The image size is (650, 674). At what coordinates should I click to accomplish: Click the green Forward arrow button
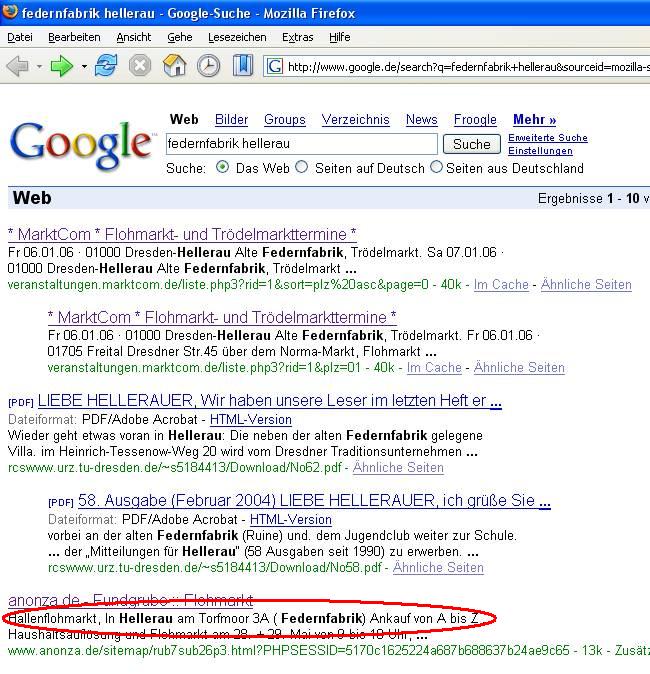[61, 67]
